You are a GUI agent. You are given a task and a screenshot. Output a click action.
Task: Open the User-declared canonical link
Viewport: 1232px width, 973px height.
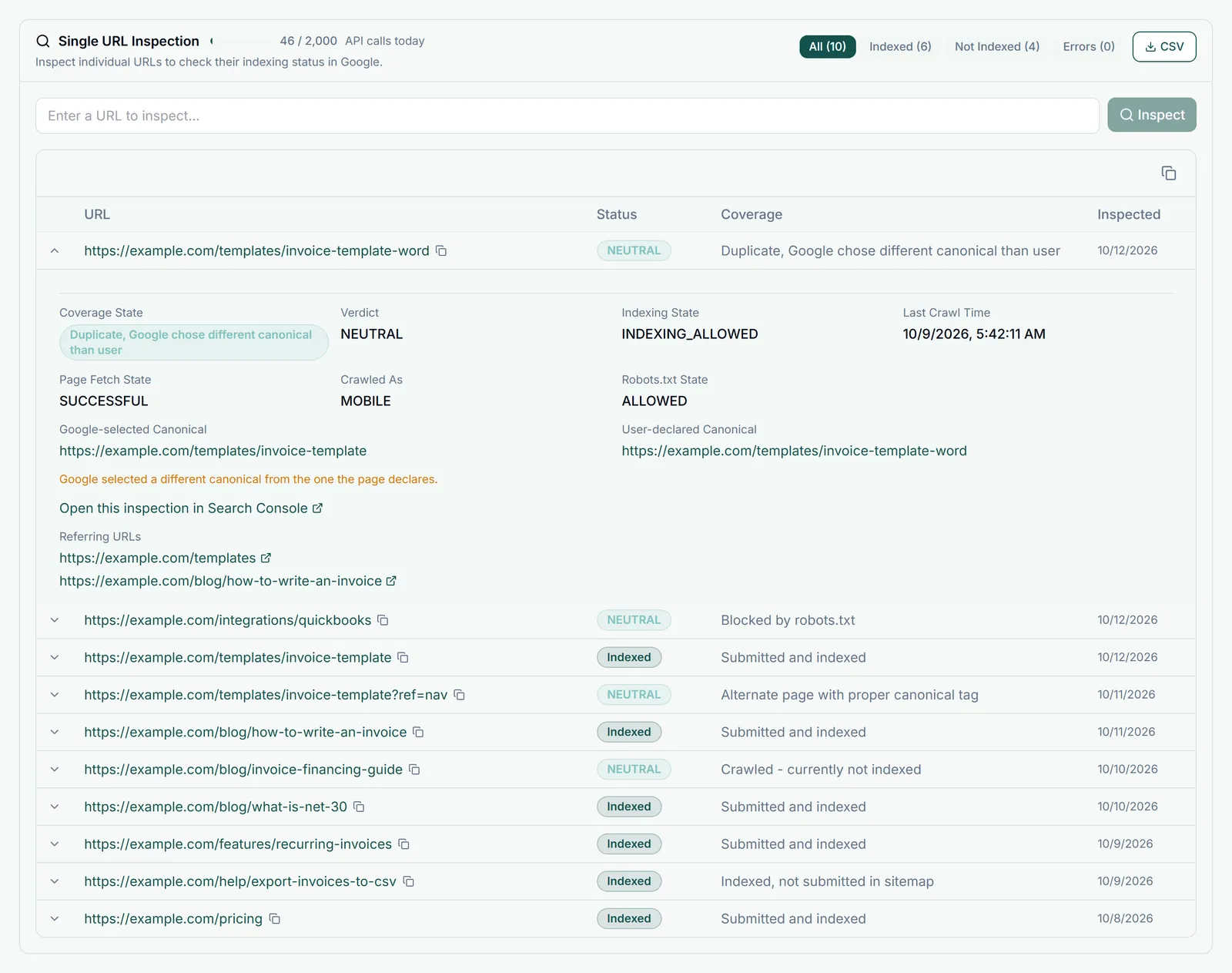(x=794, y=451)
